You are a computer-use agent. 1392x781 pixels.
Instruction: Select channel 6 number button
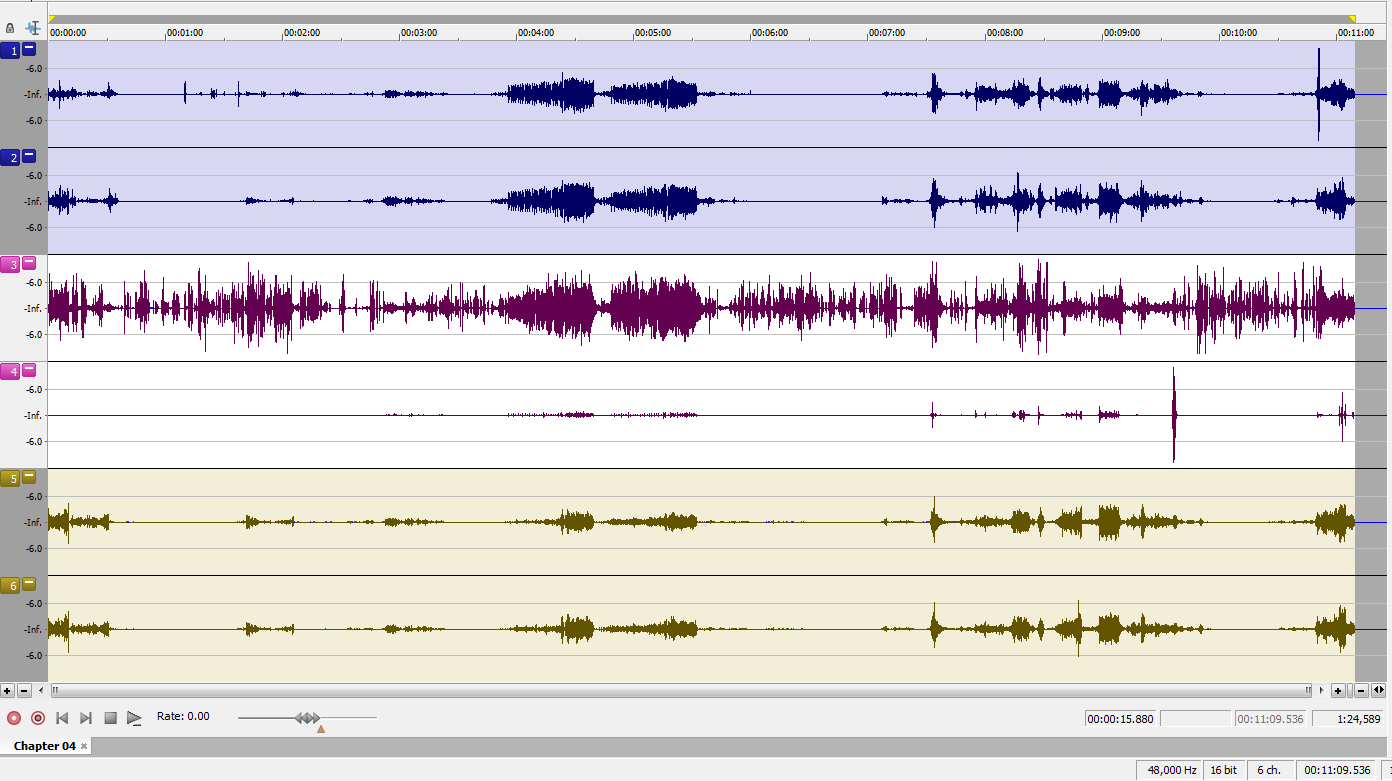coord(10,586)
